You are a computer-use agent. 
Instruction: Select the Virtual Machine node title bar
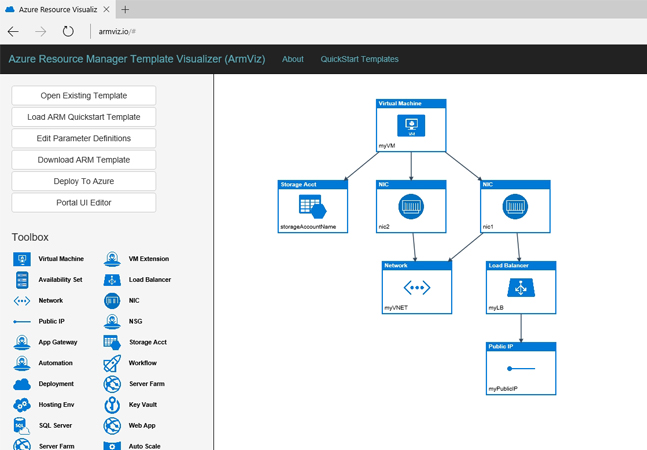(411, 104)
